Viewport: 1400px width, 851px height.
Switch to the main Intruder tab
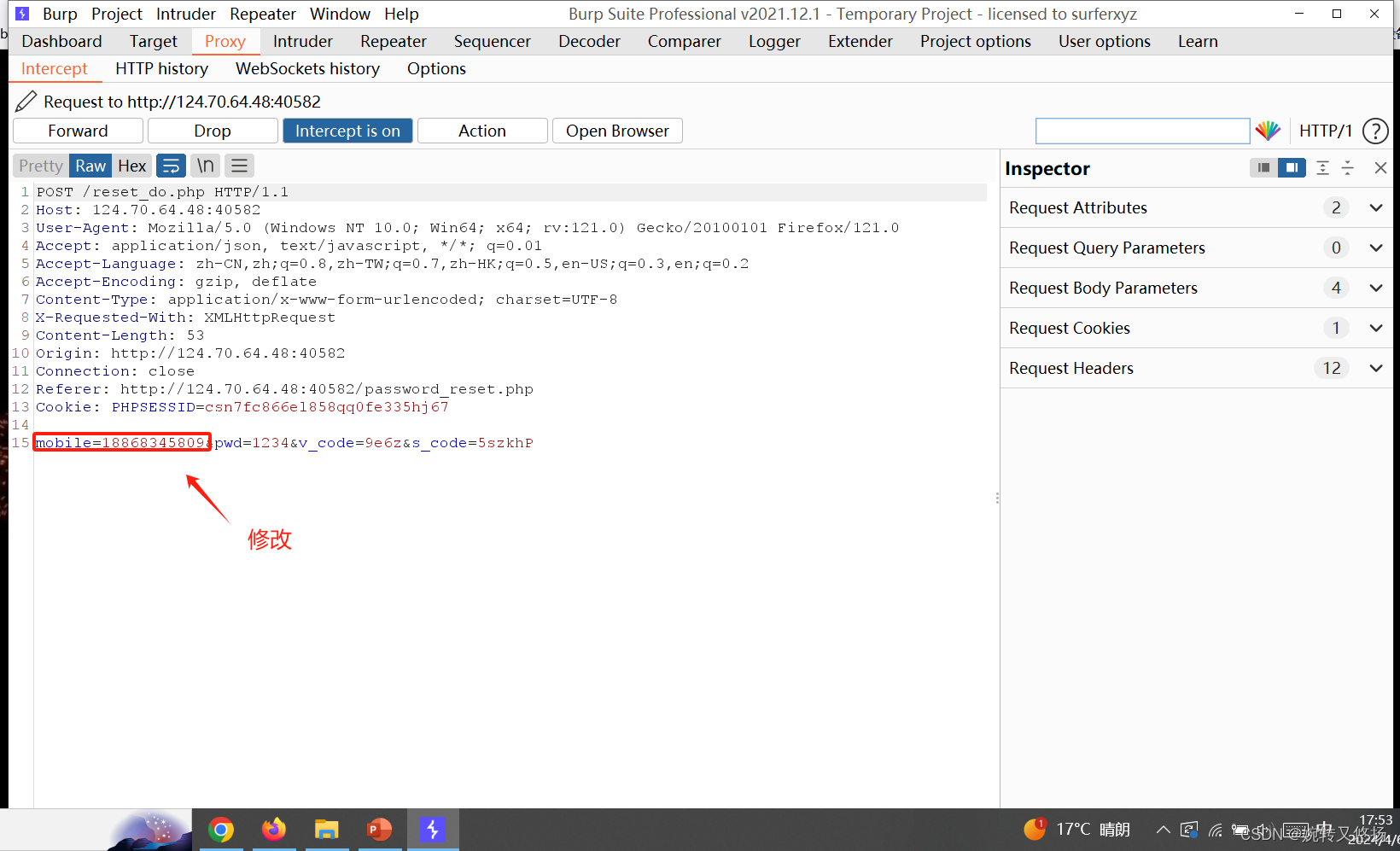point(303,41)
